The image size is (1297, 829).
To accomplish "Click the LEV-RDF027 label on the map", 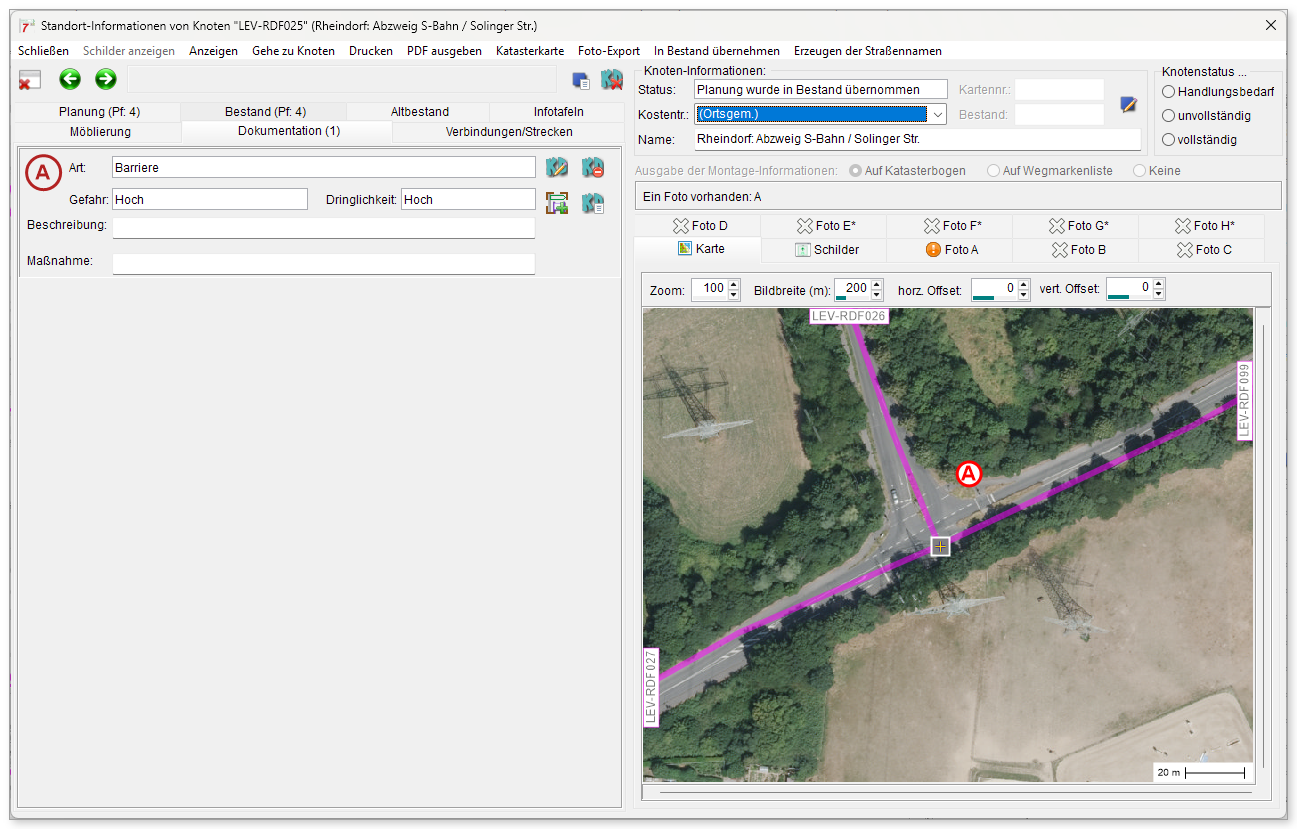I will pyautogui.click(x=651, y=687).
